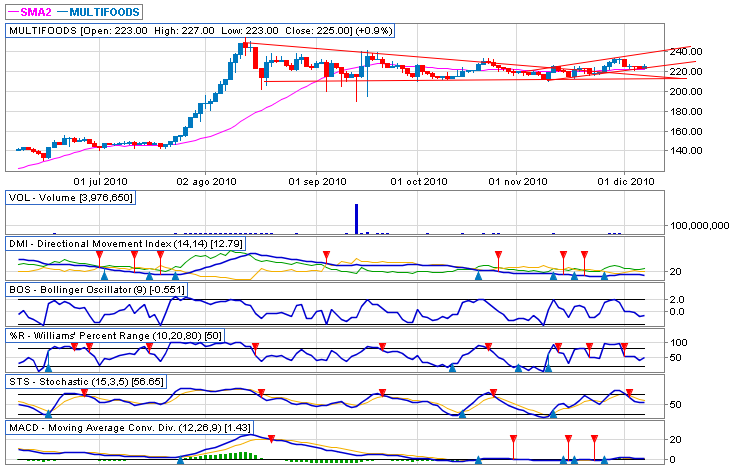Click the 01 sep 2010 date axis label

[308, 182]
